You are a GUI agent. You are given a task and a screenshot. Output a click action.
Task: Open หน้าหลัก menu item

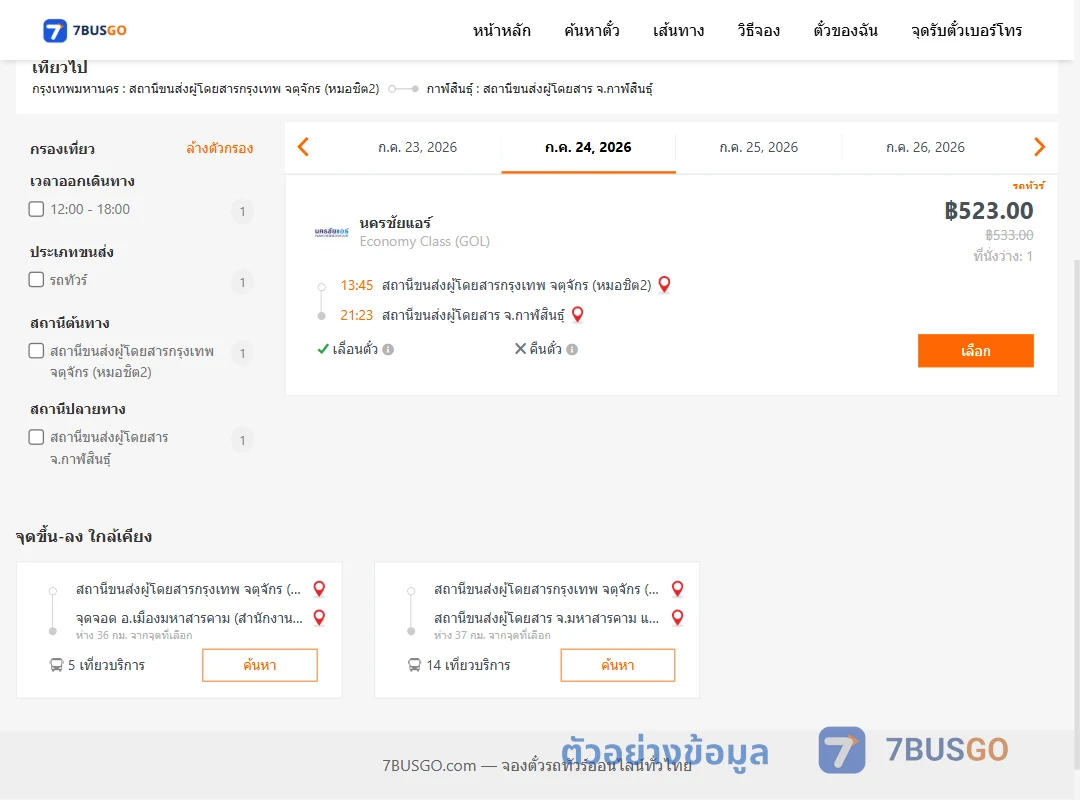(x=501, y=30)
